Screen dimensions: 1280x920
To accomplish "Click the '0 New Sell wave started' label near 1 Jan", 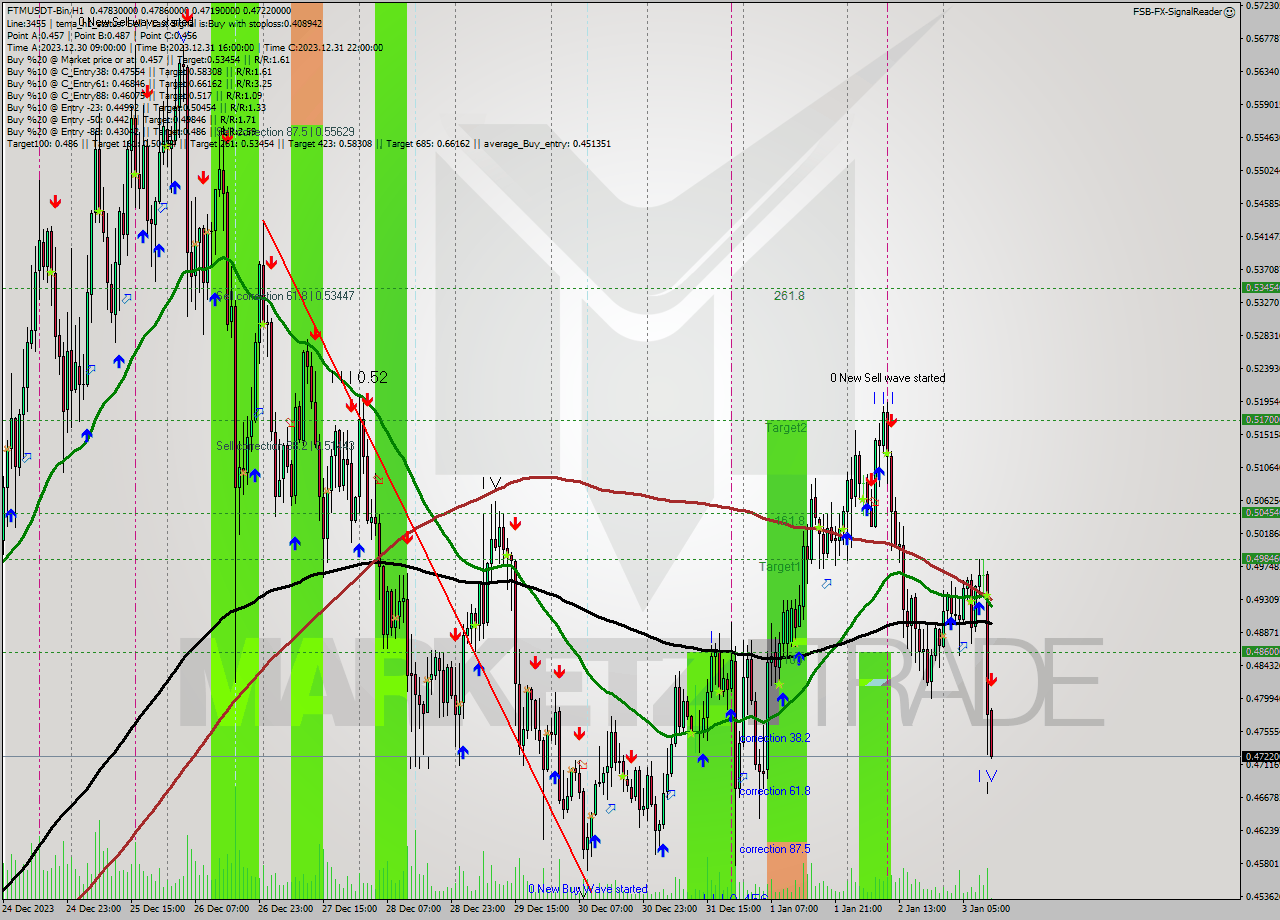I will [x=887, y=378].
